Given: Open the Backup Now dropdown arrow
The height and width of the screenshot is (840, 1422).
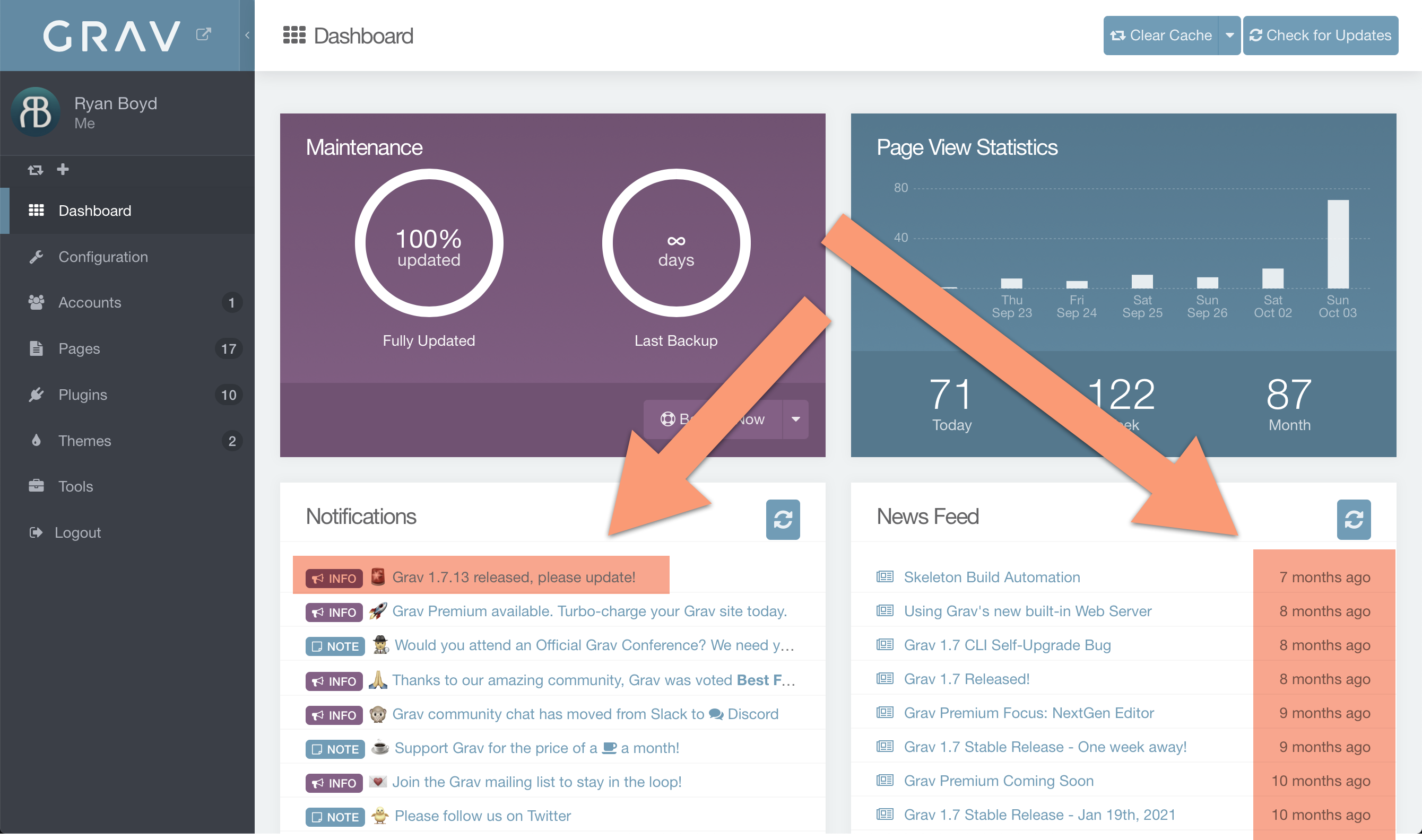Looking at the screenshot, I should (x=796, y=419).
